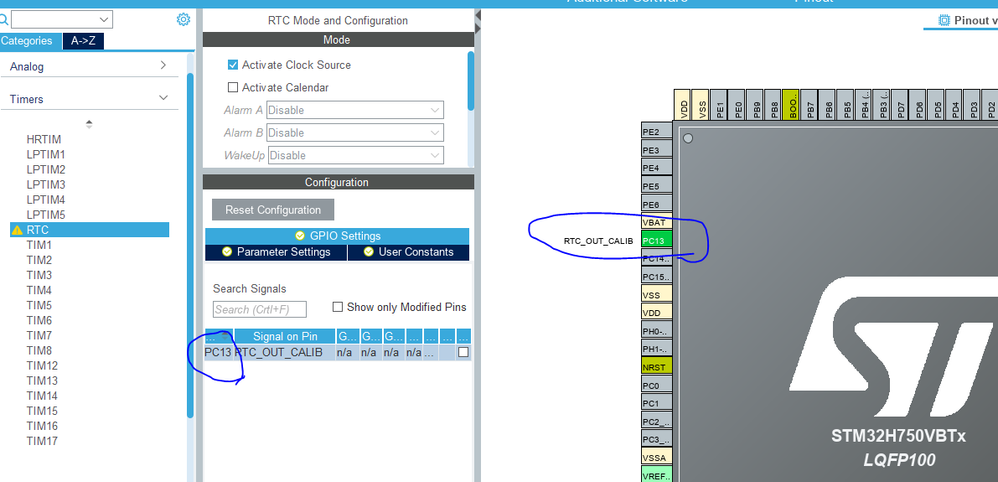Click the categories list vertical scrollbar
The height and width of the screenshot is (482, 998).
pos(190,245)
